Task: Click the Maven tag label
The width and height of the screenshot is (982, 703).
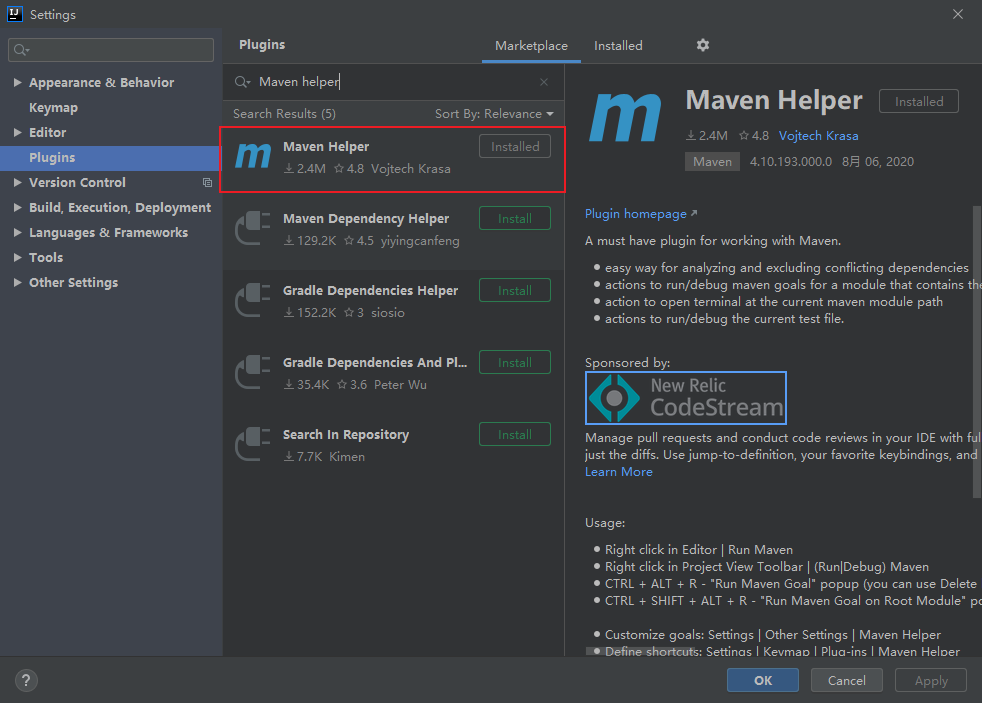Action: (x=712, y=162)
